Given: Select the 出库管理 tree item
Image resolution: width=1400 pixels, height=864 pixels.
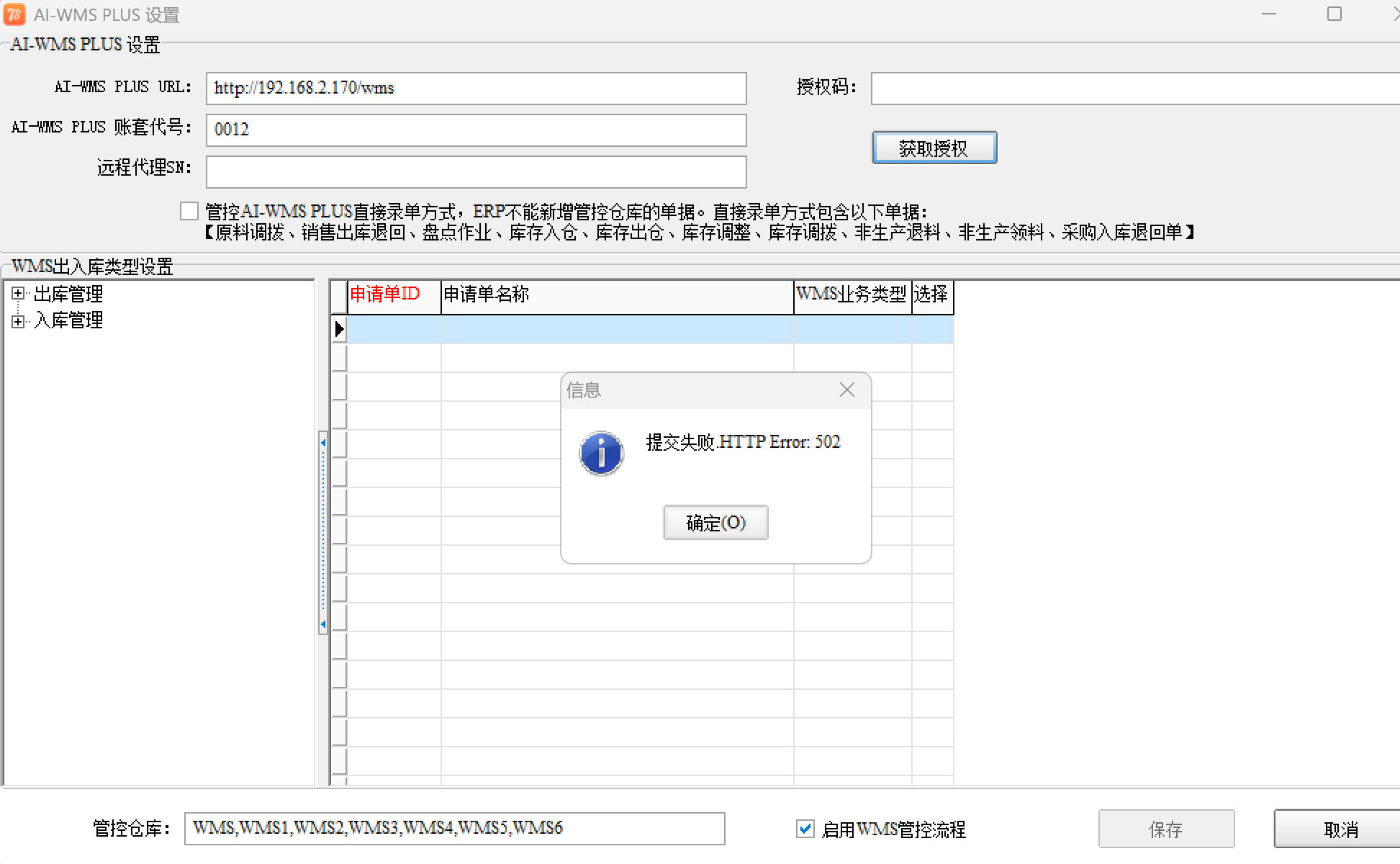Looking at the screenshot, I should click(x=68, y=294).
